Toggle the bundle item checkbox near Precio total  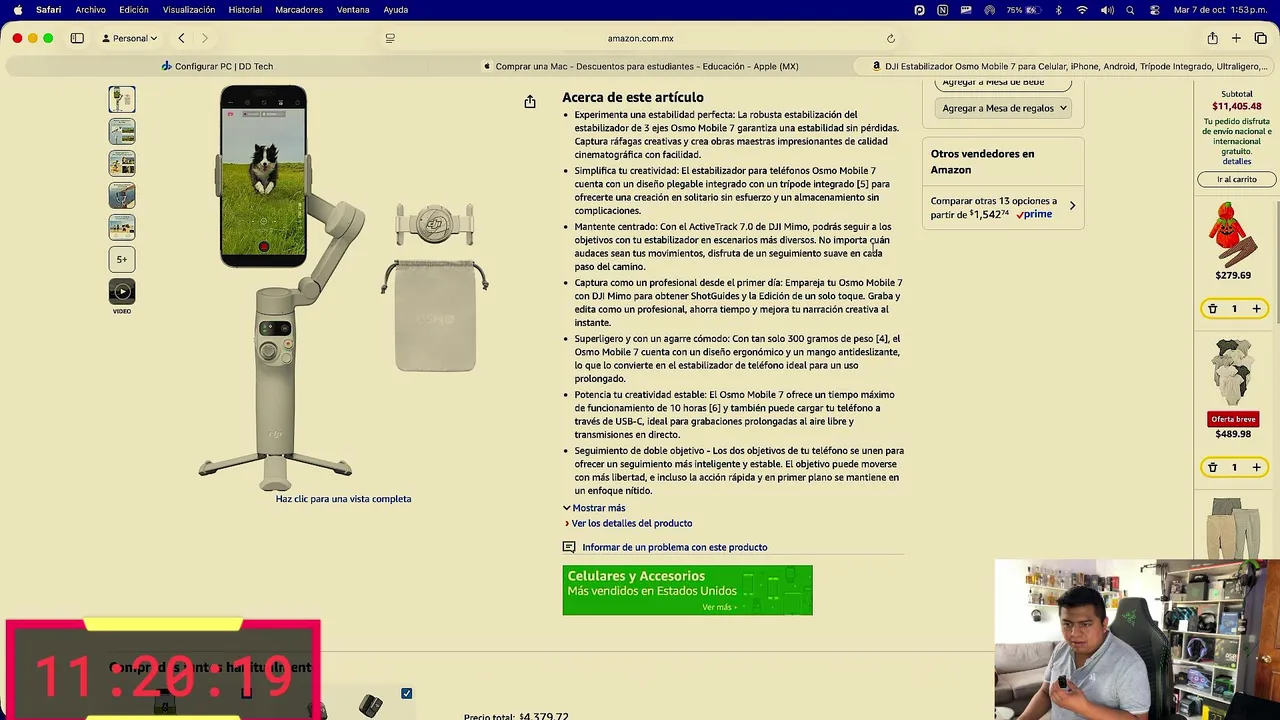[x=406, y=693]
